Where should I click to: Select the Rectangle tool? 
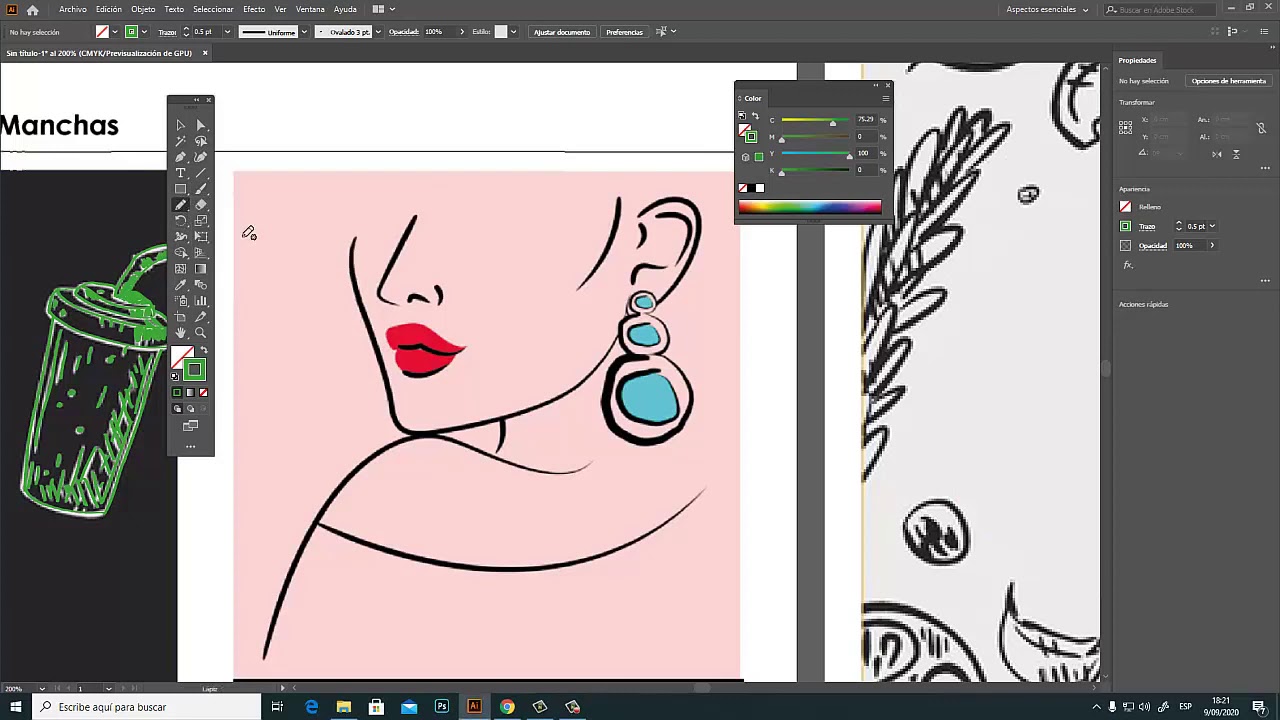click(181, 189)
